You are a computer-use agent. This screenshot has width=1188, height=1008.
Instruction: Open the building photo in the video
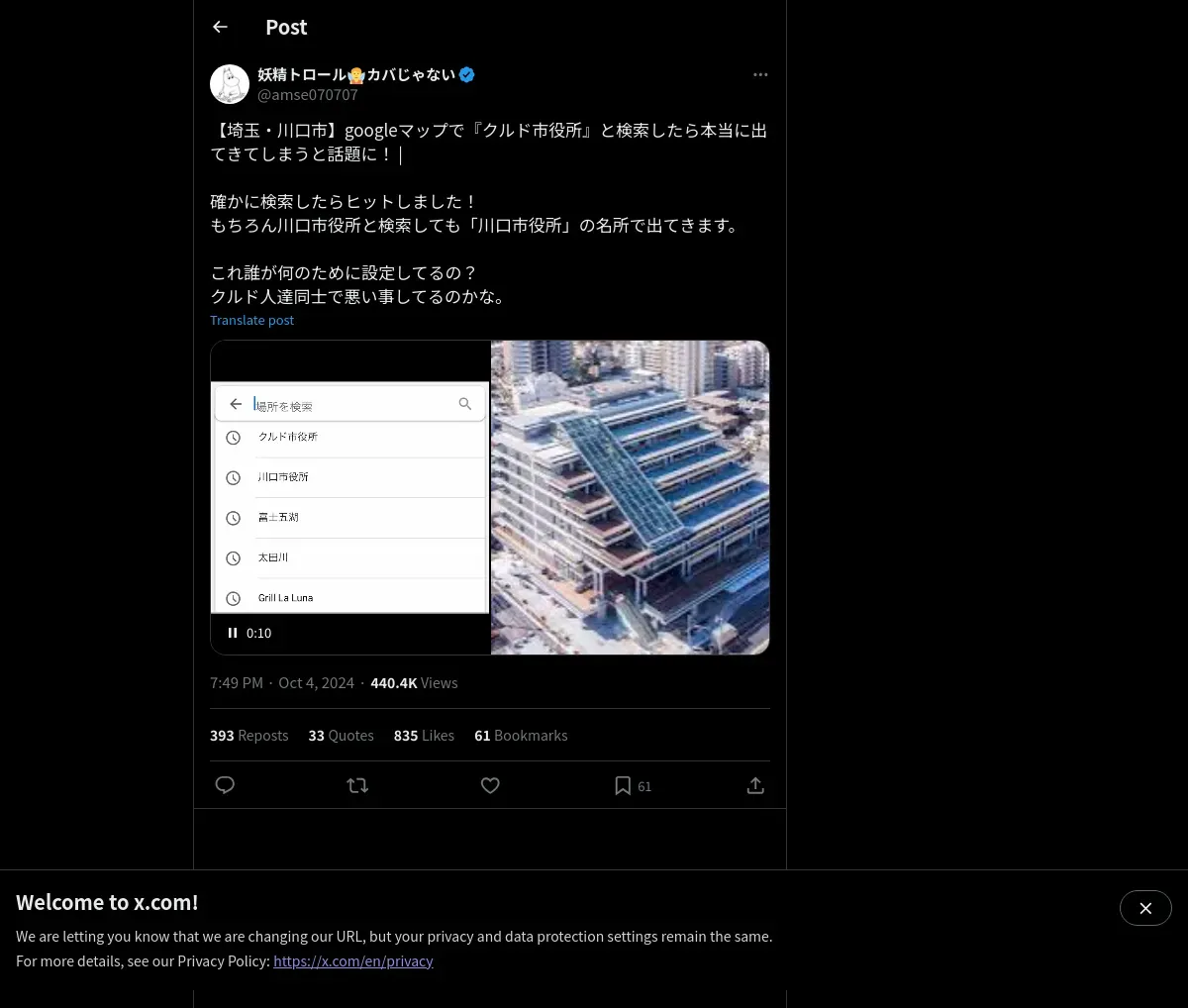(x=630, y=497)
